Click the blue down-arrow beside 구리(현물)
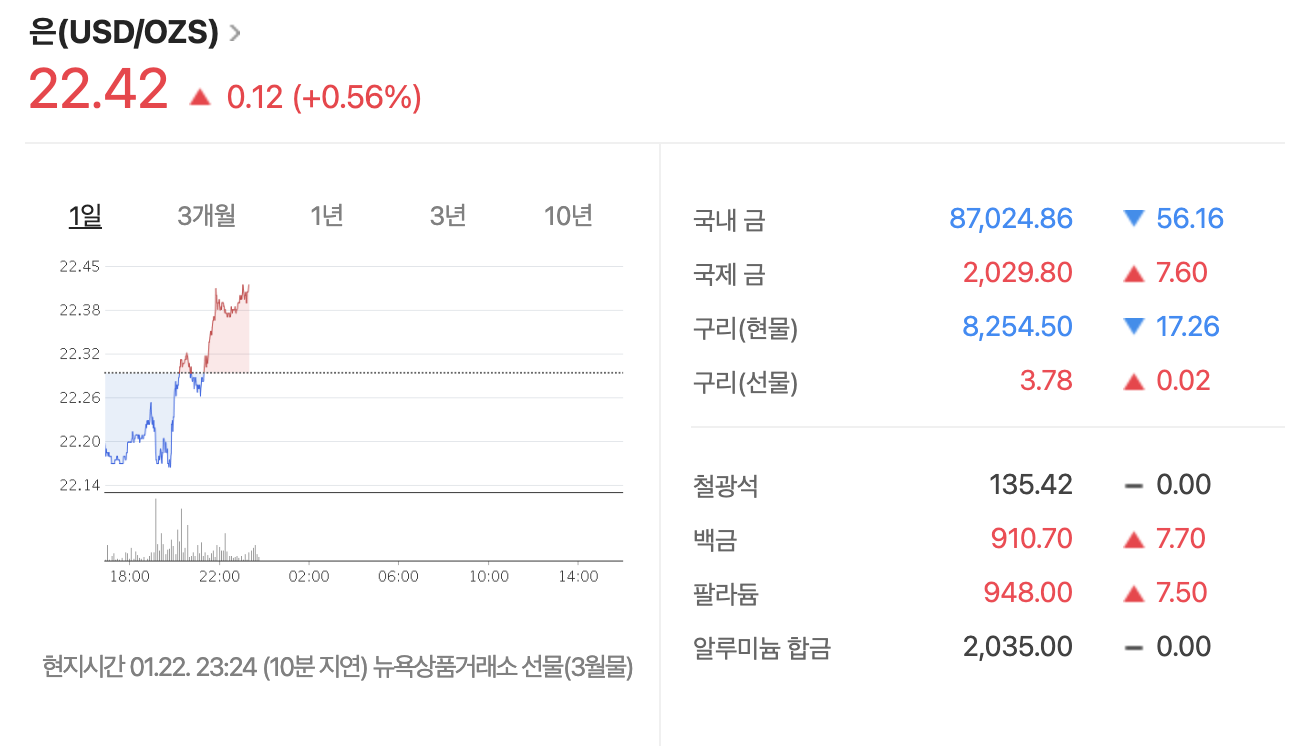This screenshot has width=1290, height=746. pos(1134,326)
